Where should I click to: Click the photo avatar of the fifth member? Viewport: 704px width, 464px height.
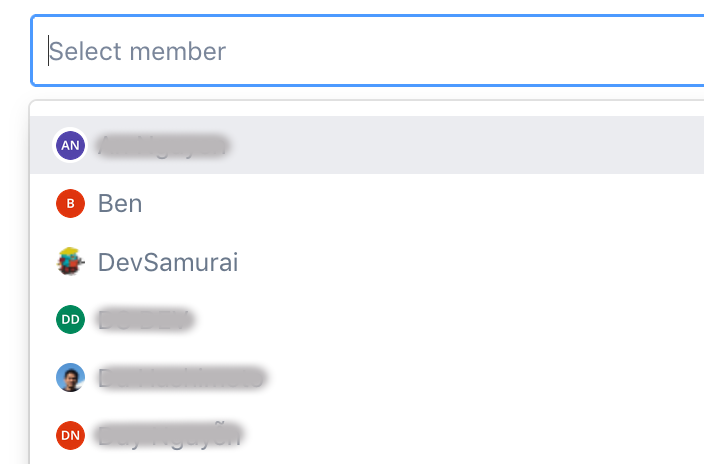(x=70, y=378)
